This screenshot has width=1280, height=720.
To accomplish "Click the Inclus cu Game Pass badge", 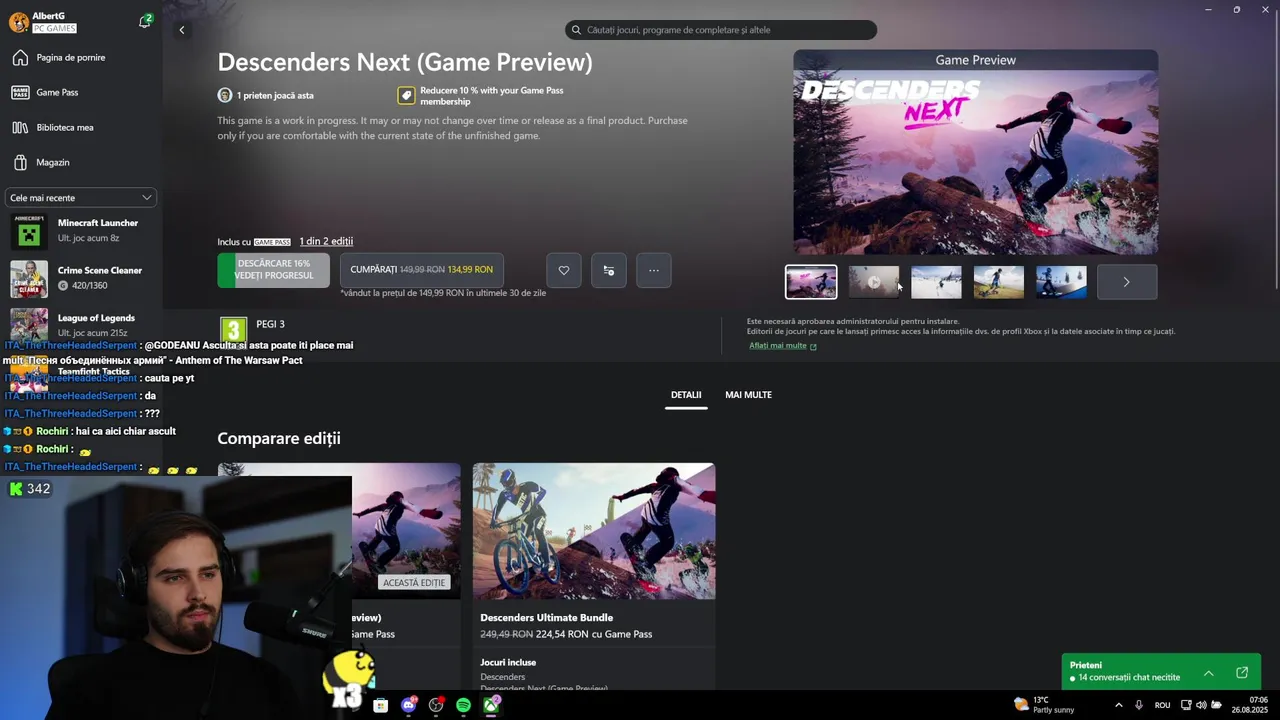I will (272, 242).
